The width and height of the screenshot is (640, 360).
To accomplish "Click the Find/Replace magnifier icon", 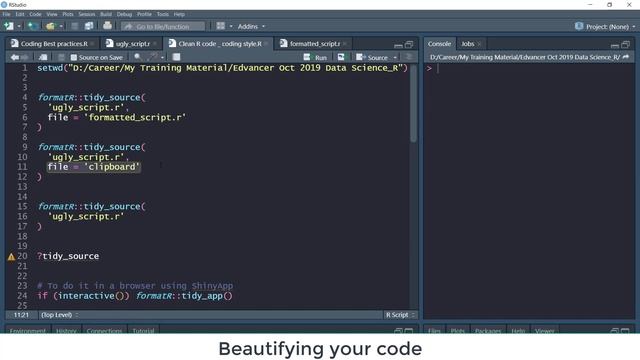I will tap(138, 57).
